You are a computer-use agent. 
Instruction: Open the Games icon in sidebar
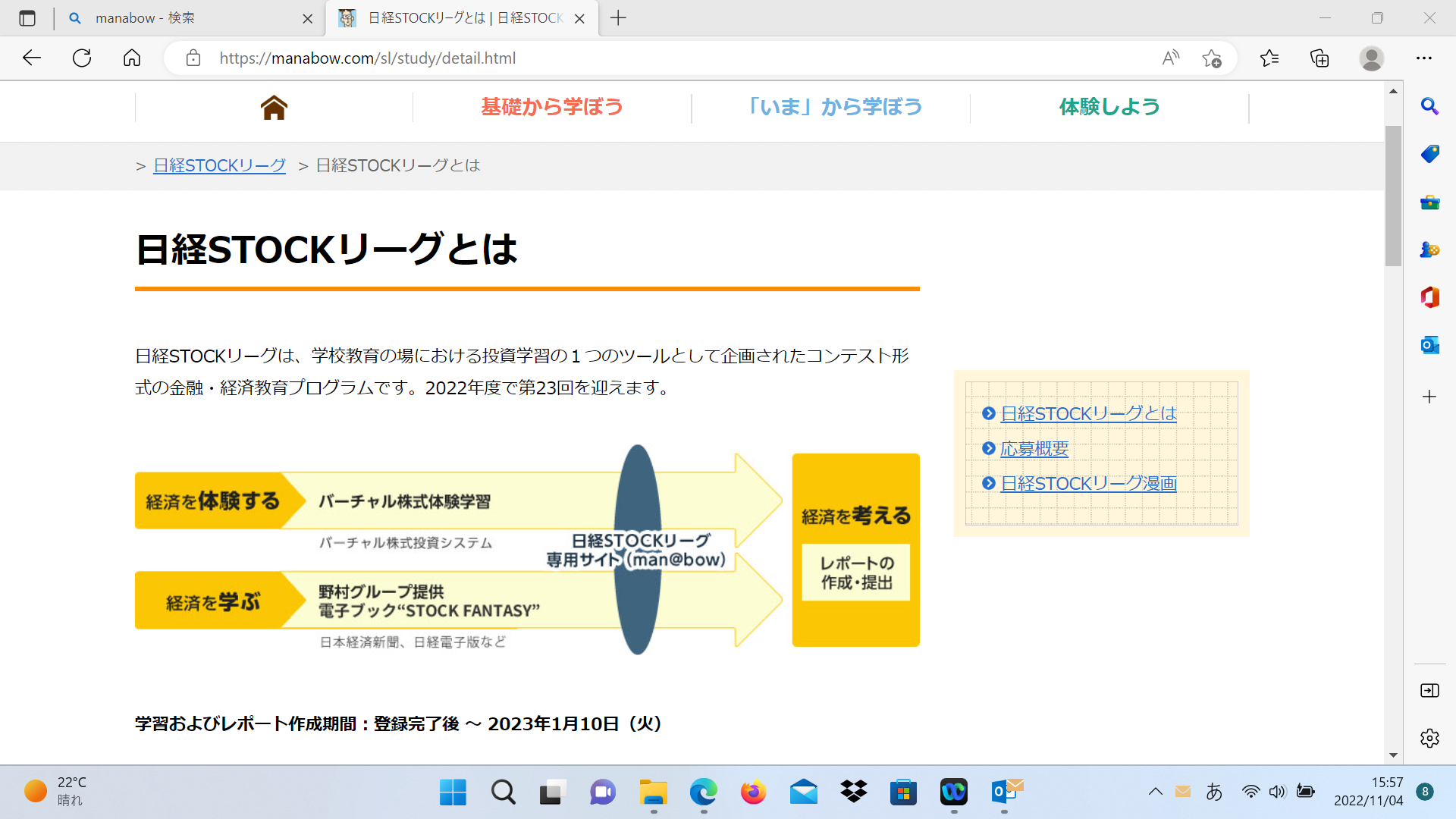pyautogui.click(x=1429, y=249)
